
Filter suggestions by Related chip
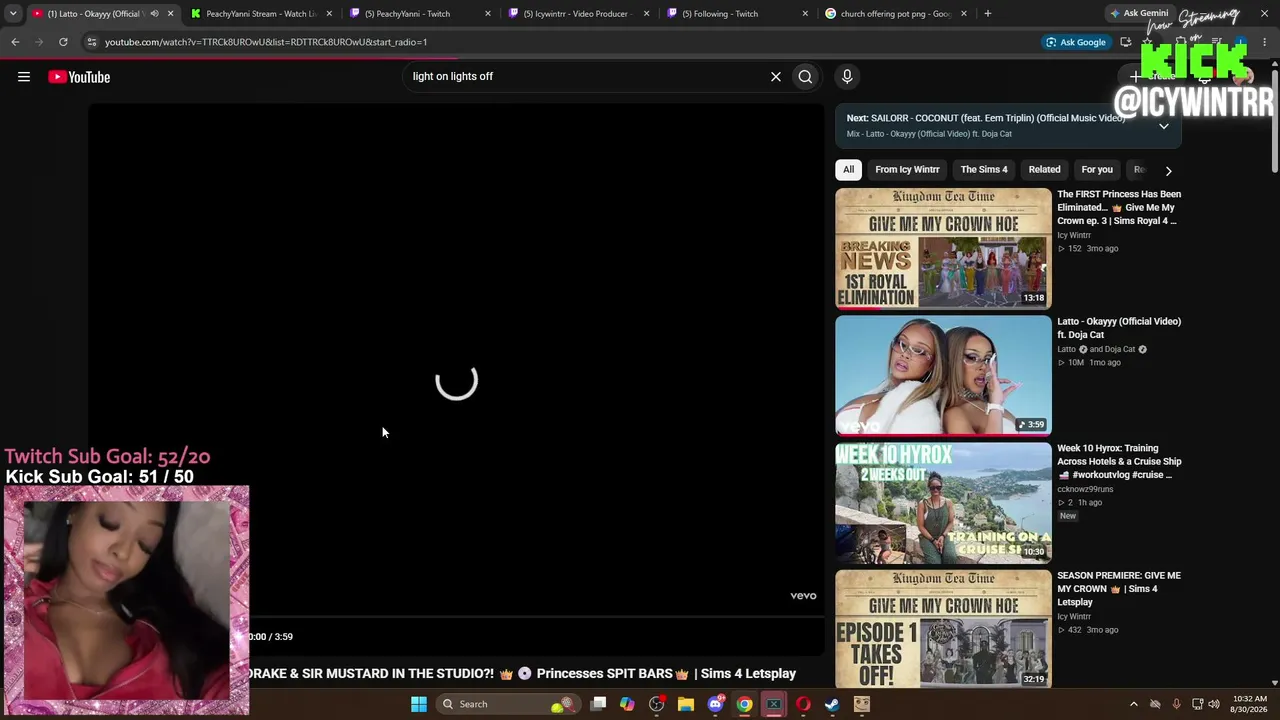(x=1044, y=169)
